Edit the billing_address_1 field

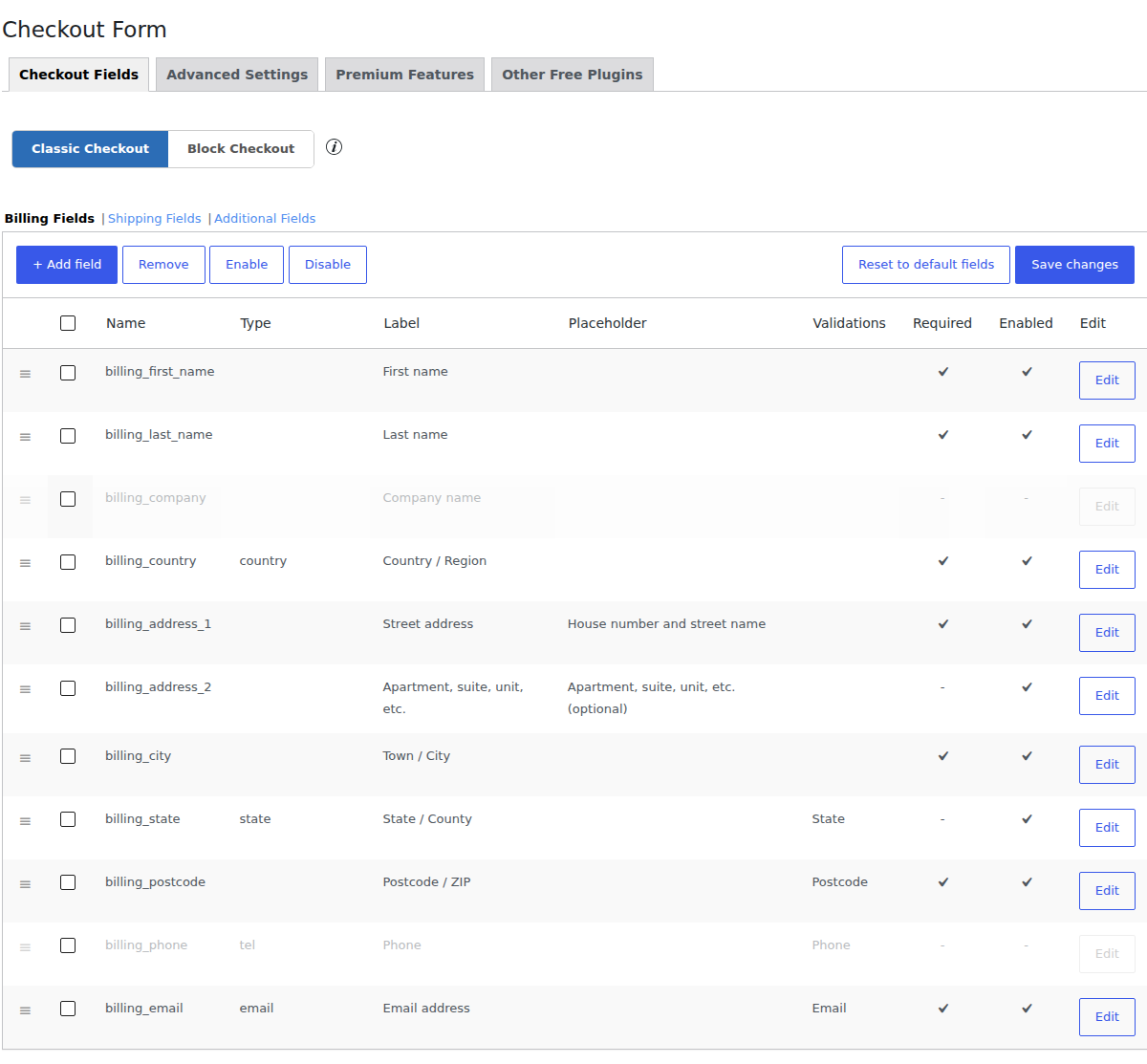point(1107,633)
